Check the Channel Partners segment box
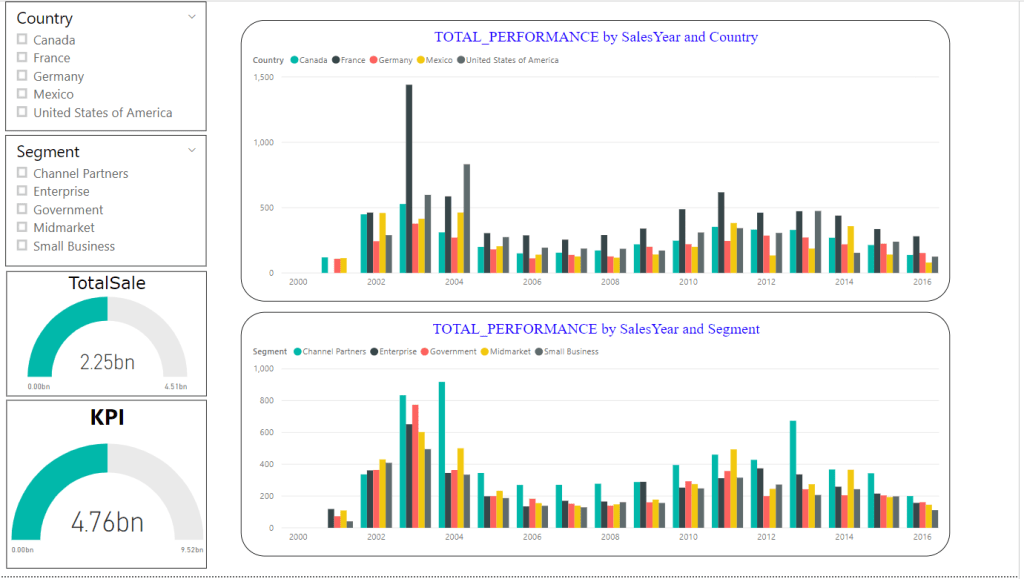This screenshot has height=579, width=1024. (x=22, y=173)
